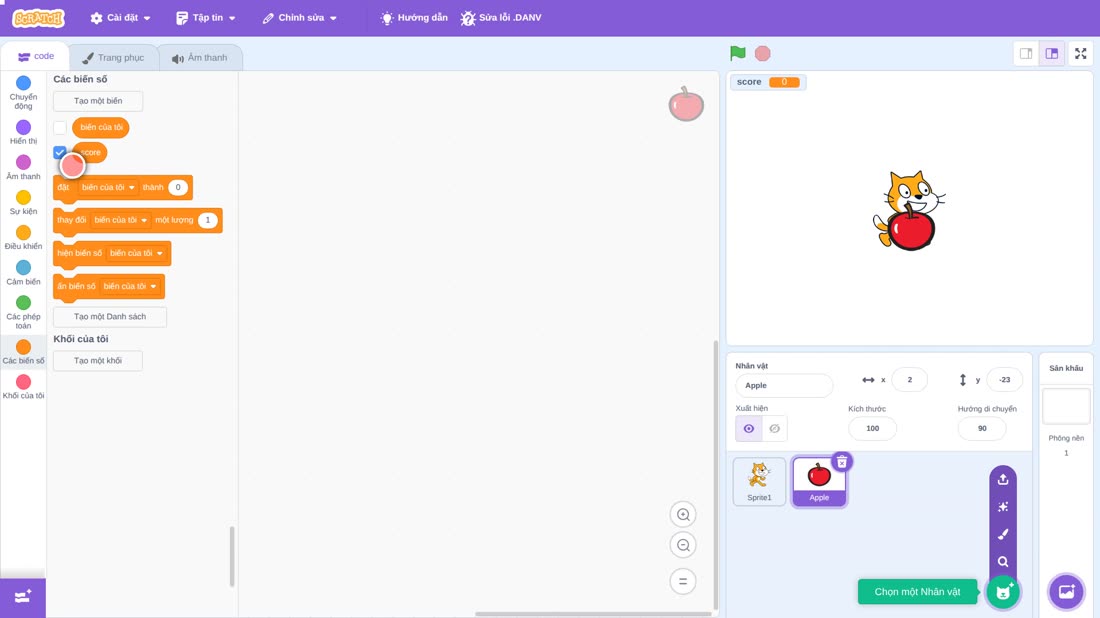Search the sprite library
The image size is (1100, 618).
[x=1003, y=562]
